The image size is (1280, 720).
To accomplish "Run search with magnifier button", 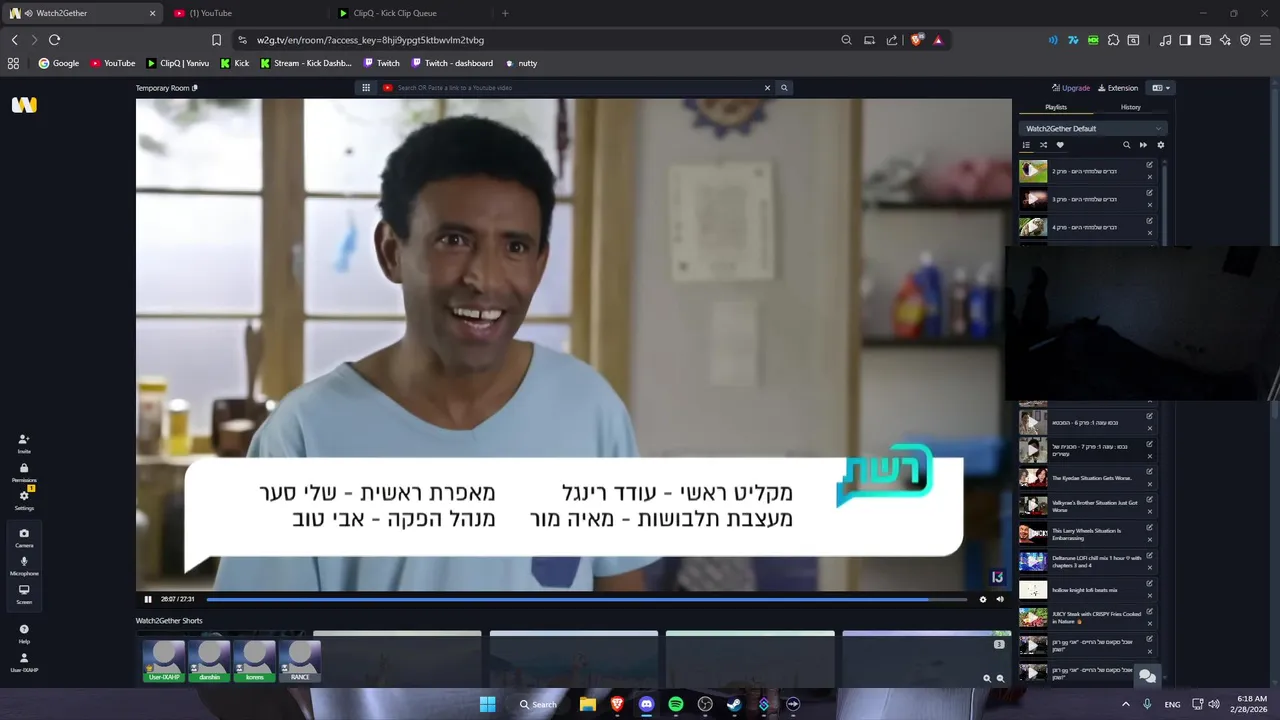I will tap(784, 88).
